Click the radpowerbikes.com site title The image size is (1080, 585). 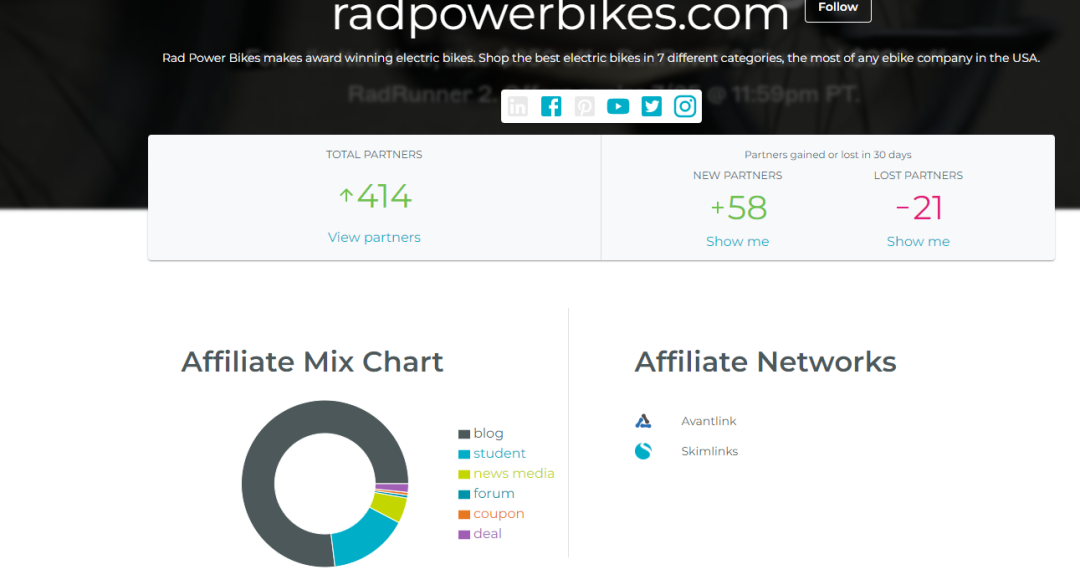(x=560, y=15)
